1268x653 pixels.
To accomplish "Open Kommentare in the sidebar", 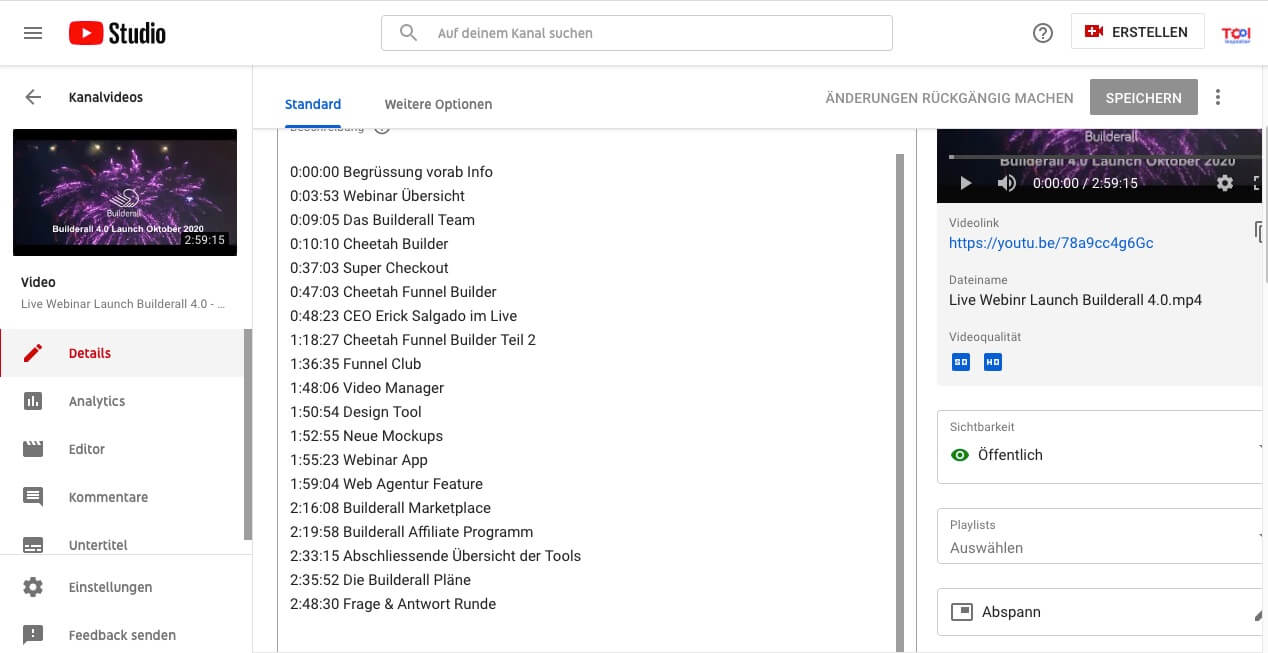I will pos(122,497).
